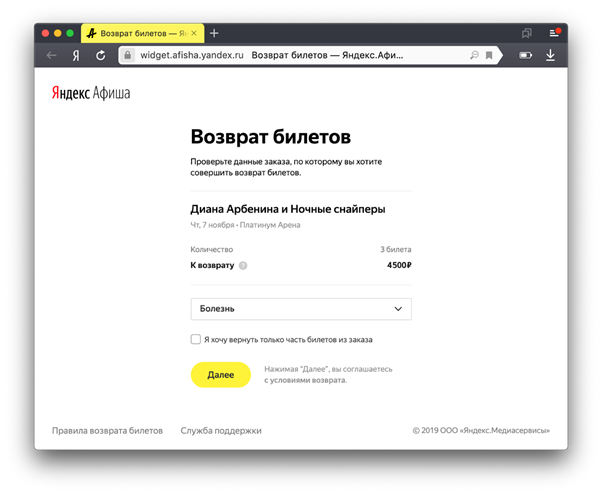Image resolution: width=602 pixels, height=495 pixels.
Task: Open the tab overview icon in the title bar
Action: click(527, 33)
